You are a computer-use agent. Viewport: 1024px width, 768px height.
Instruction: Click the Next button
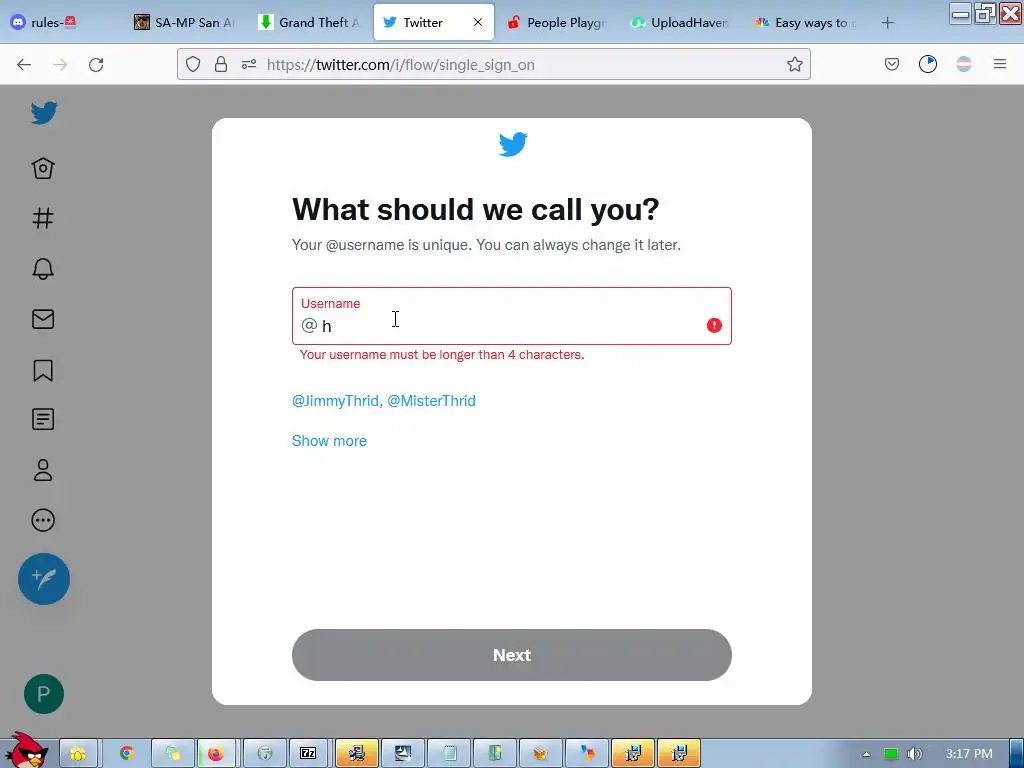pos(511,655)
